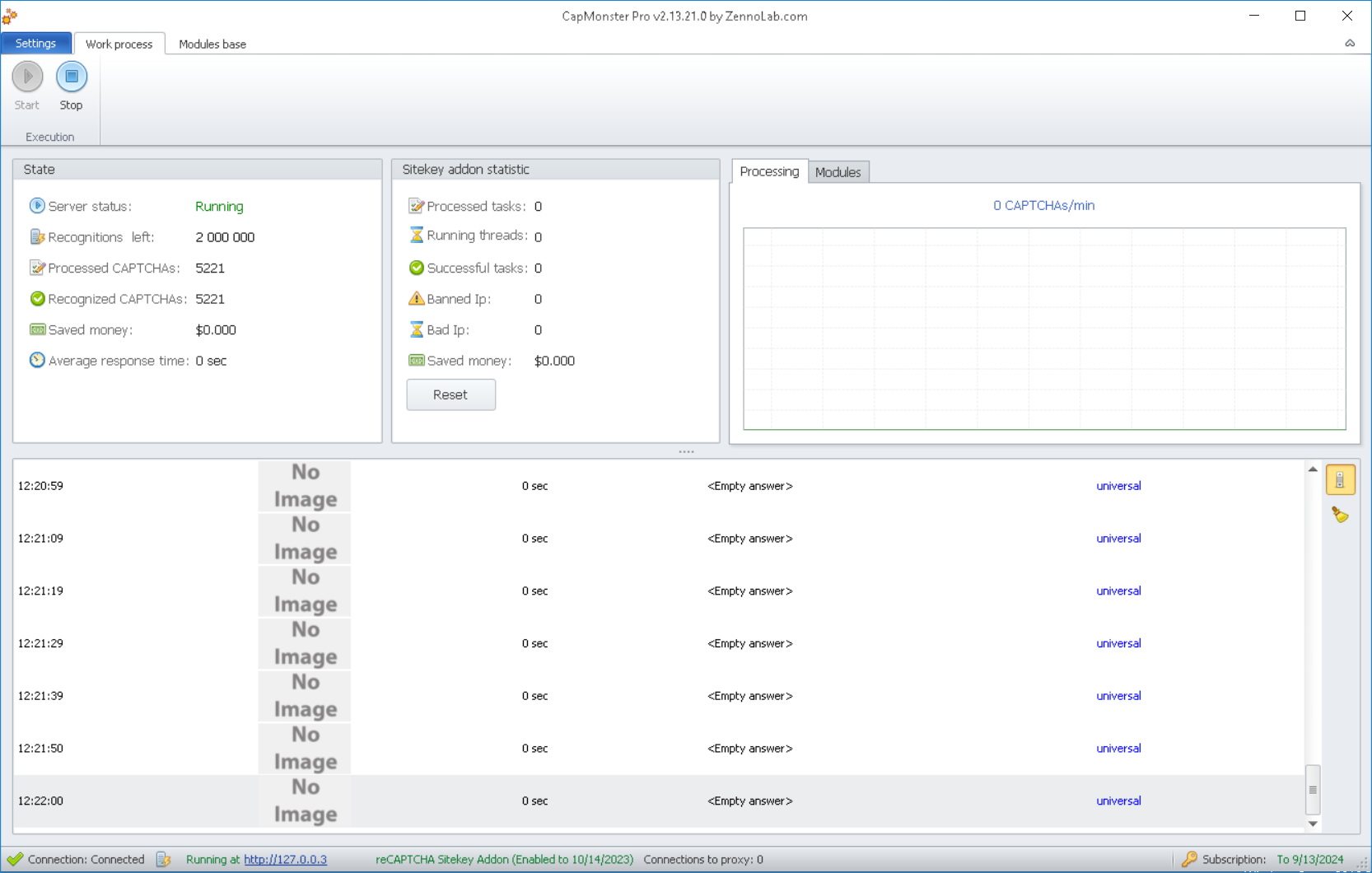Open the http://127.0.0.3 link
1372x873 pixels.
[x=285, y=859]
